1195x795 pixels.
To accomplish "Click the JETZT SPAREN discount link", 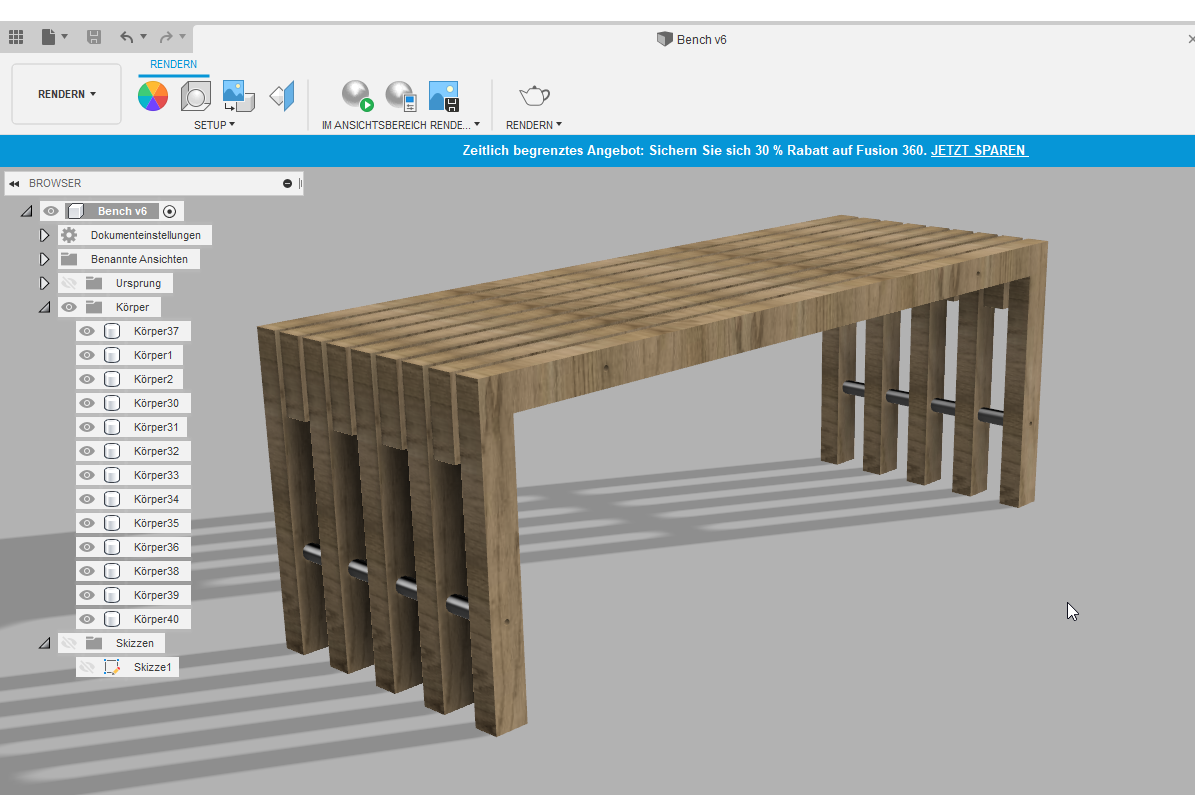I will point(979,151).
